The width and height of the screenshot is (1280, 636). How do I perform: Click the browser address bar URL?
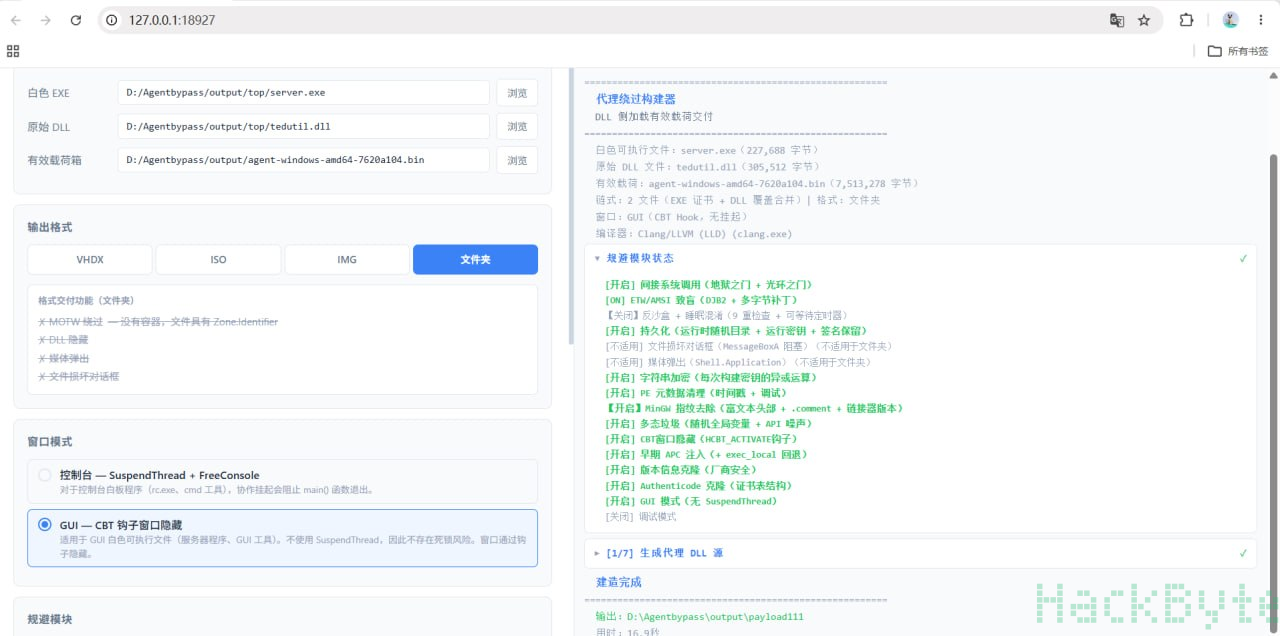pos(172,20)
